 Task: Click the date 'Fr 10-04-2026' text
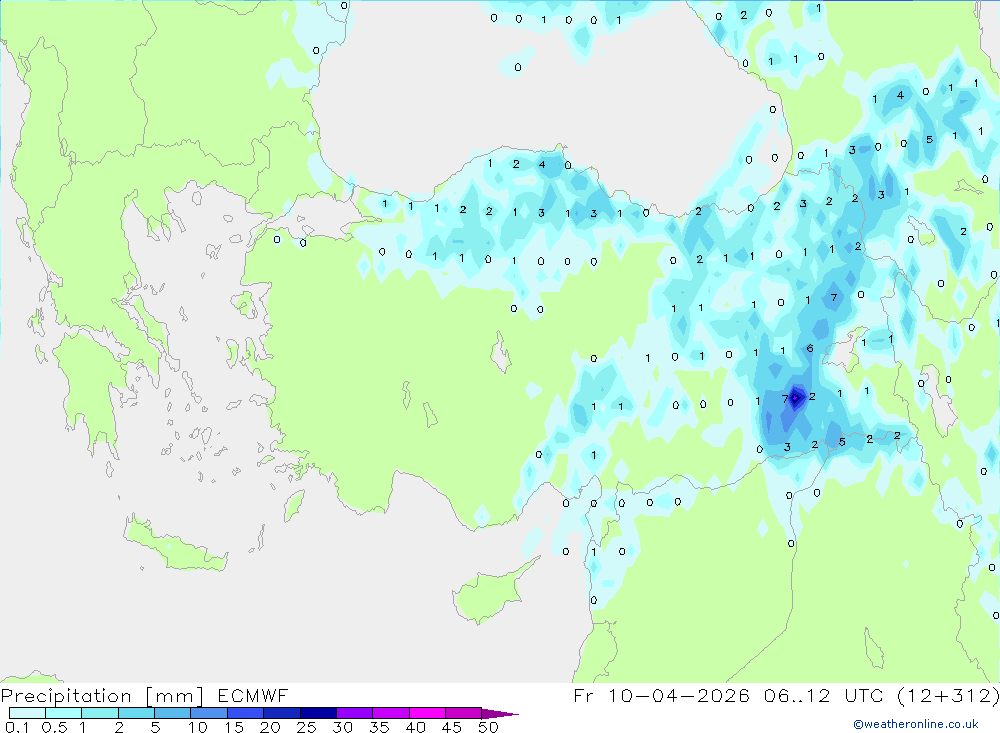click(661, 695)
